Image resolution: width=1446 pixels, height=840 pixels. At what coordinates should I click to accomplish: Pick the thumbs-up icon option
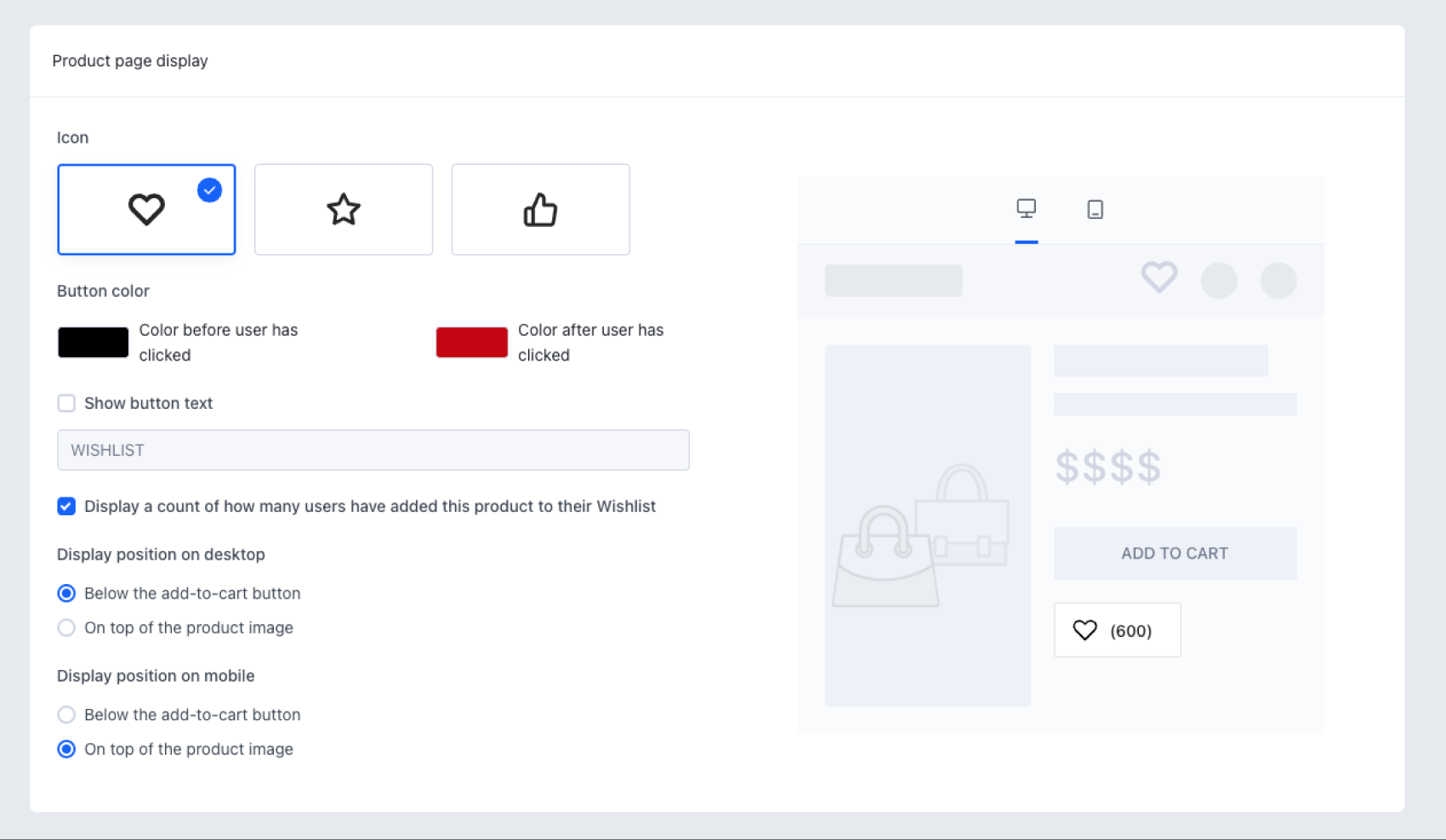540,209
